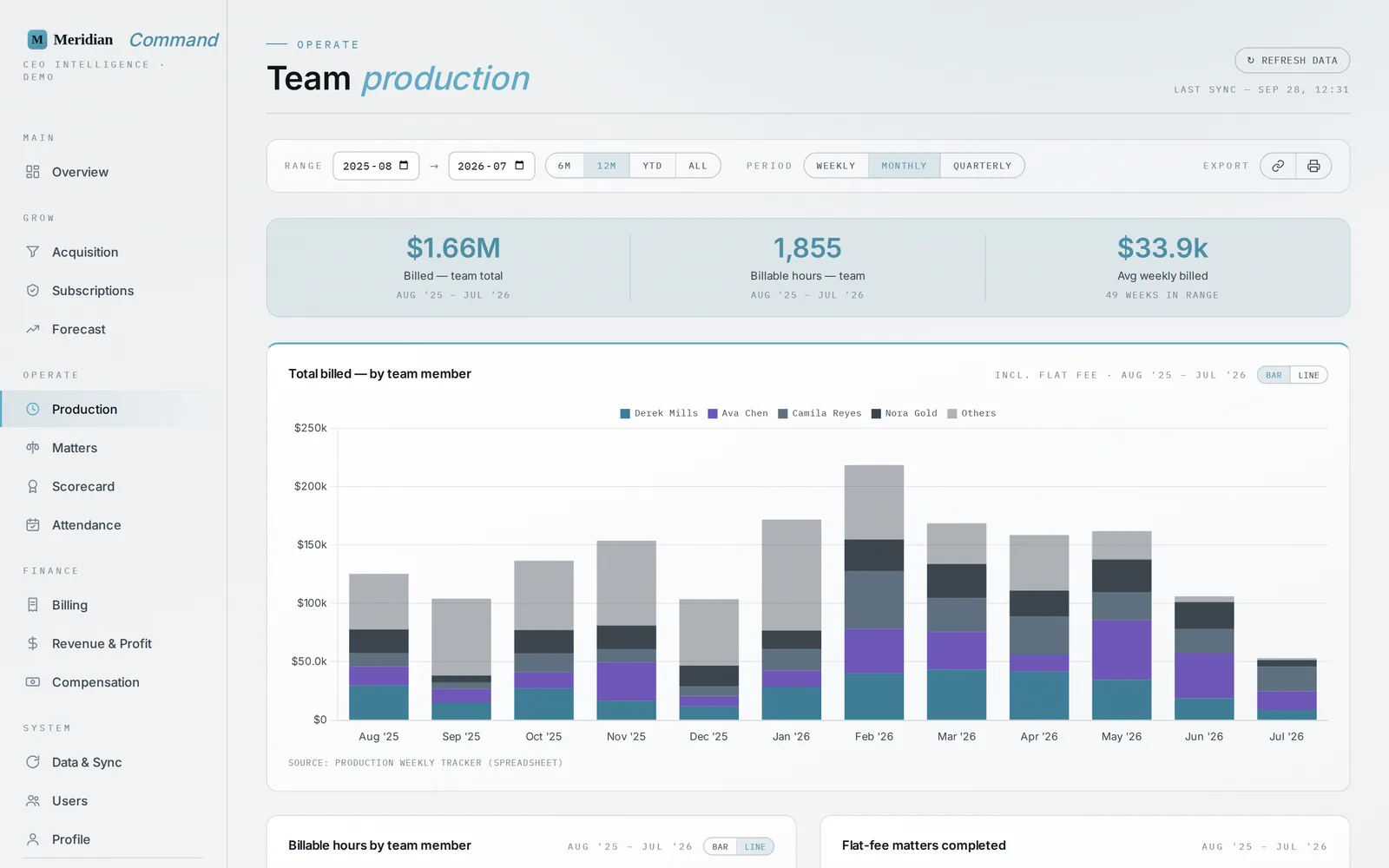Select the Monthly period button

click(904, 166)
